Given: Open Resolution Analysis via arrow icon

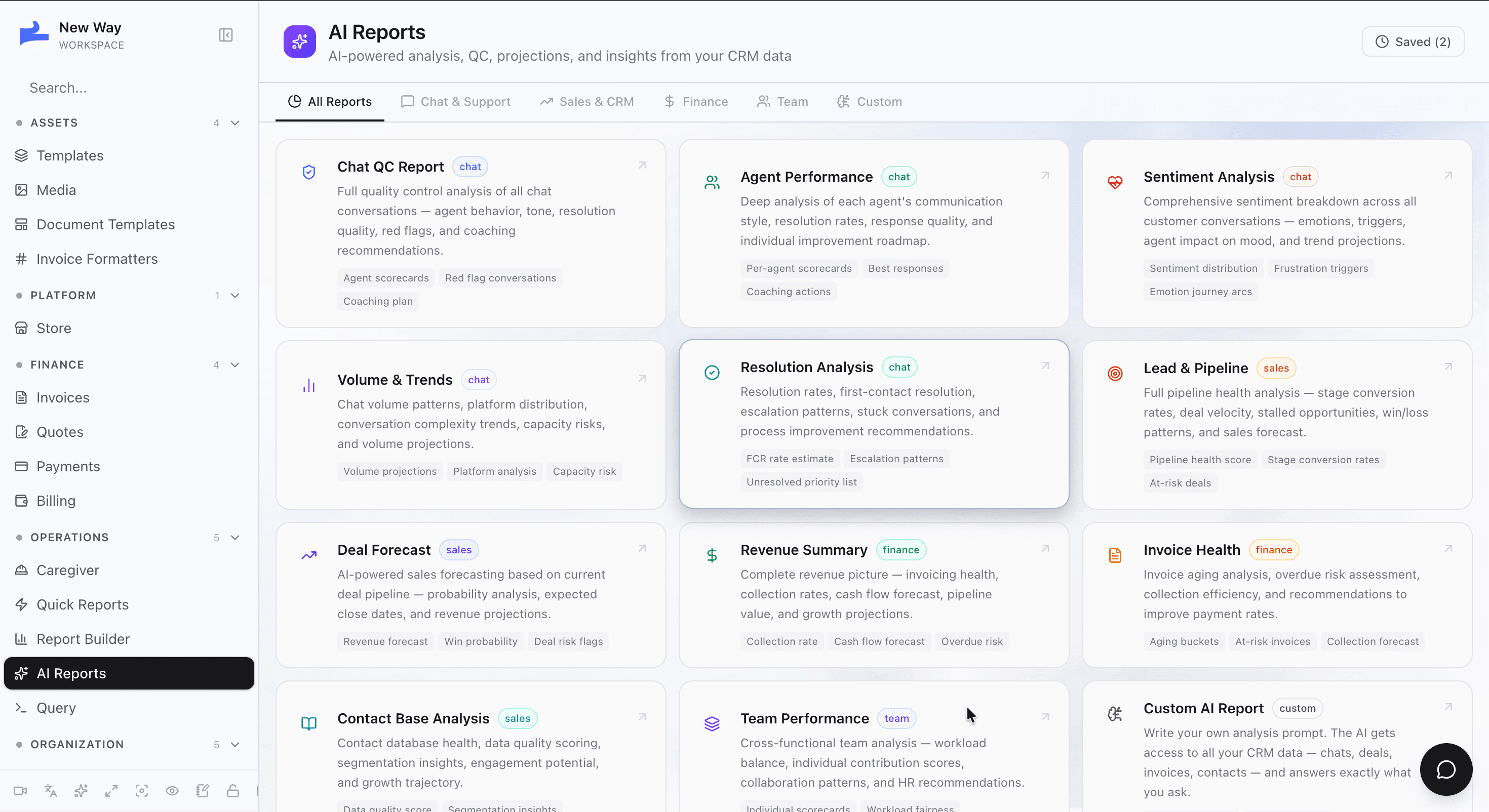Looking at the screenshot, I should click(1045, 366).
